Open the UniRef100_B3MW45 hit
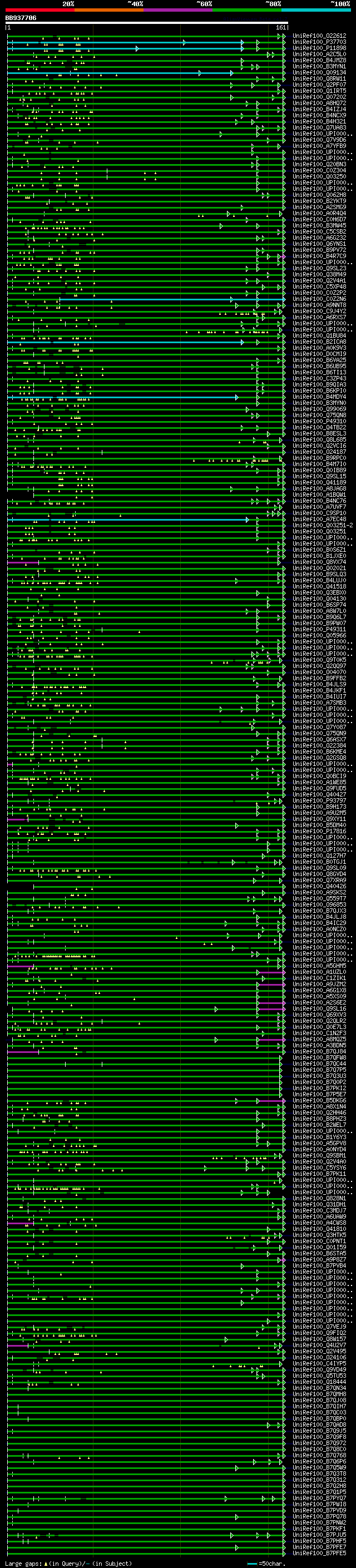356x1568 pixels. point(319,225)
